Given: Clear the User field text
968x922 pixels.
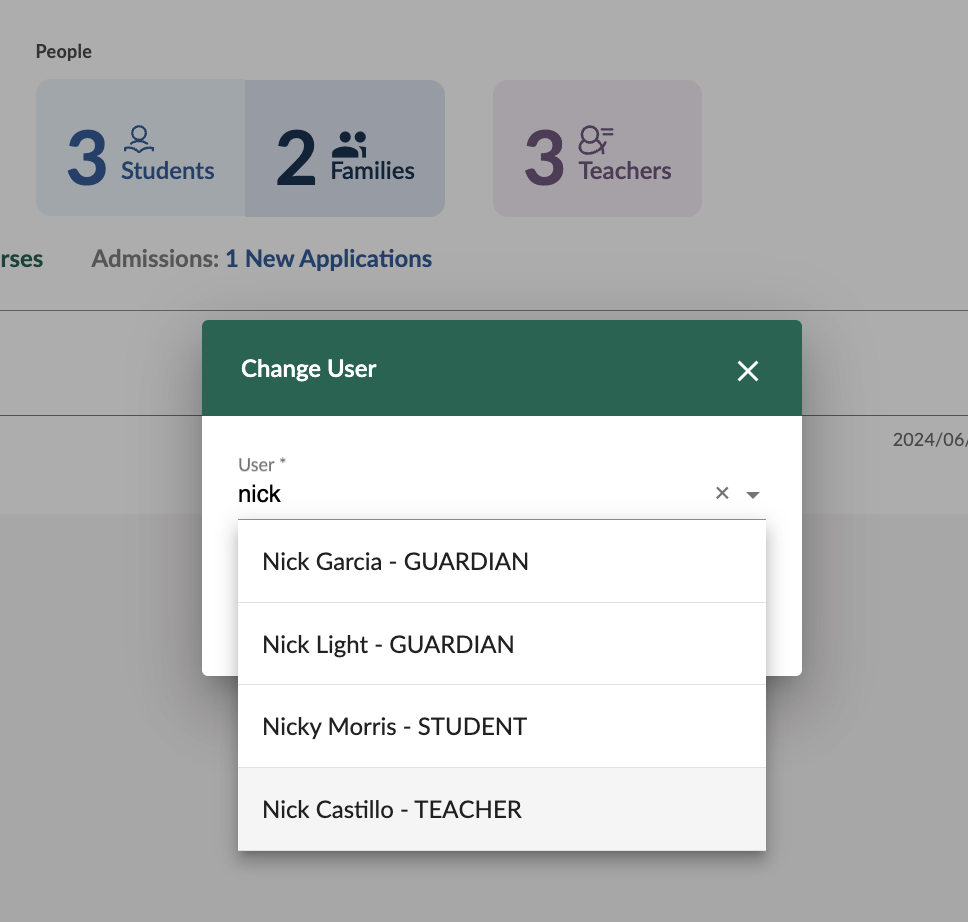Looking at the screenshot, I should [x=722, y=493].
